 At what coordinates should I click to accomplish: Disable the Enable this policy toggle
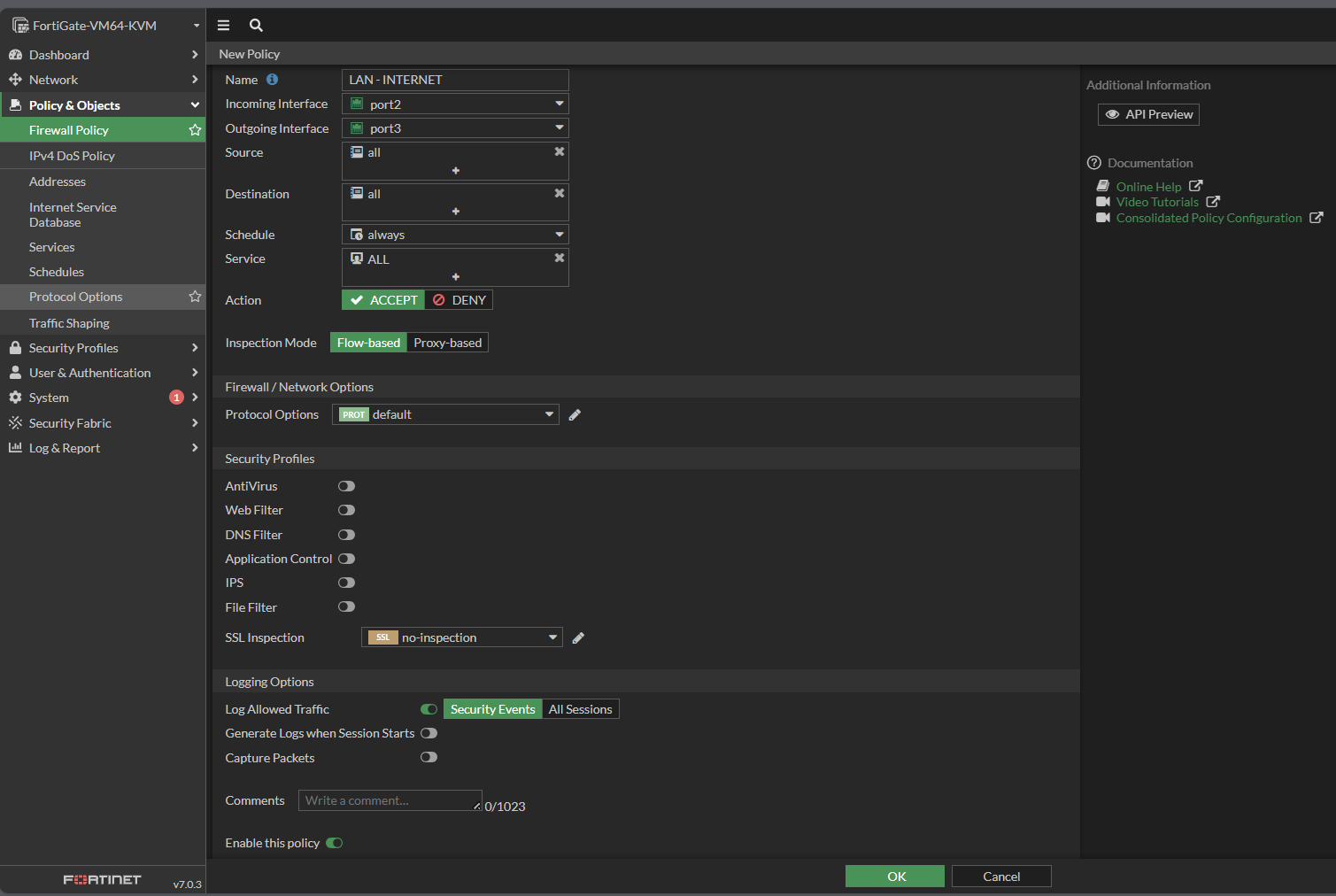334,843
